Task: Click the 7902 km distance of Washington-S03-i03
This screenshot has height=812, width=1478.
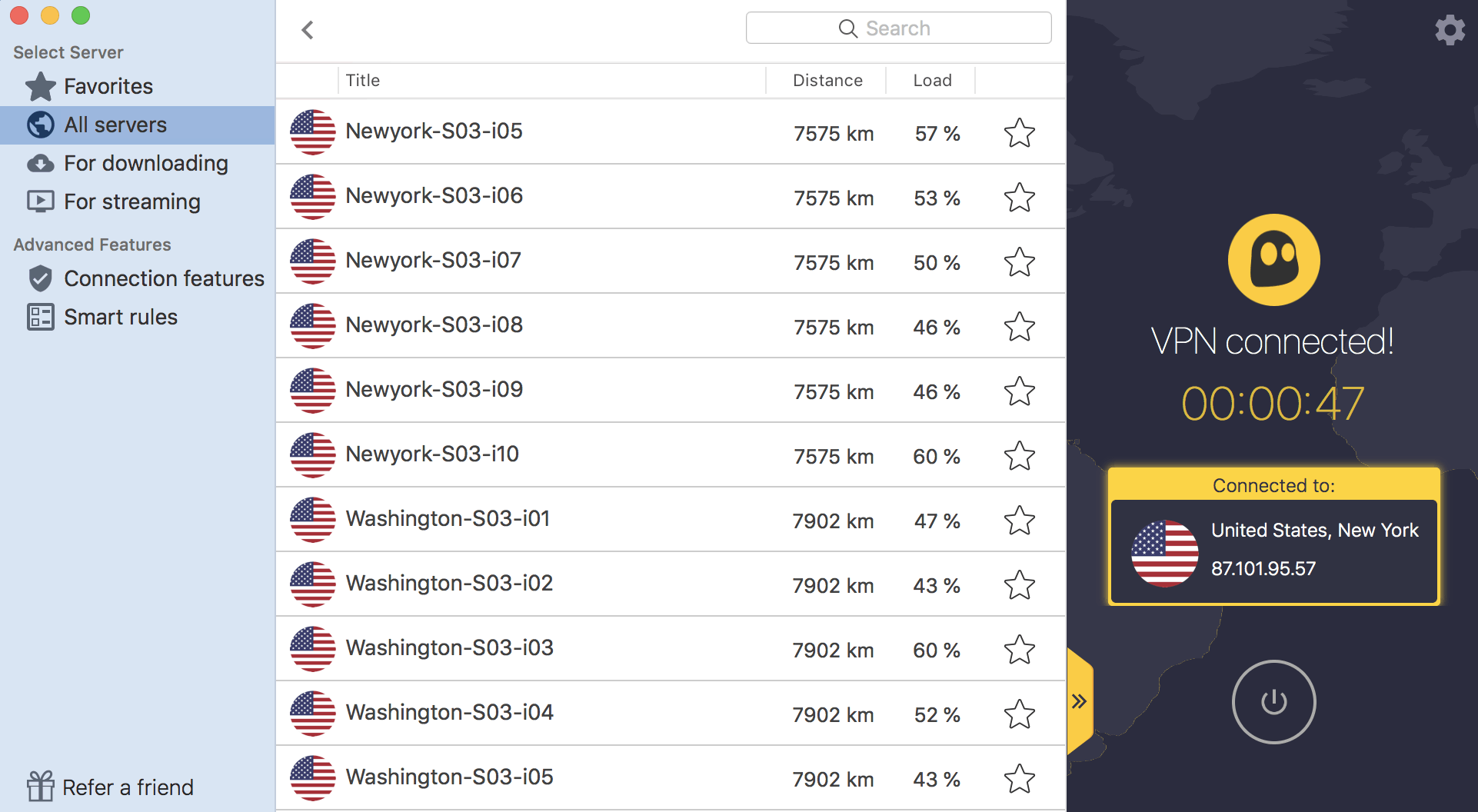Action: point(833,651)
